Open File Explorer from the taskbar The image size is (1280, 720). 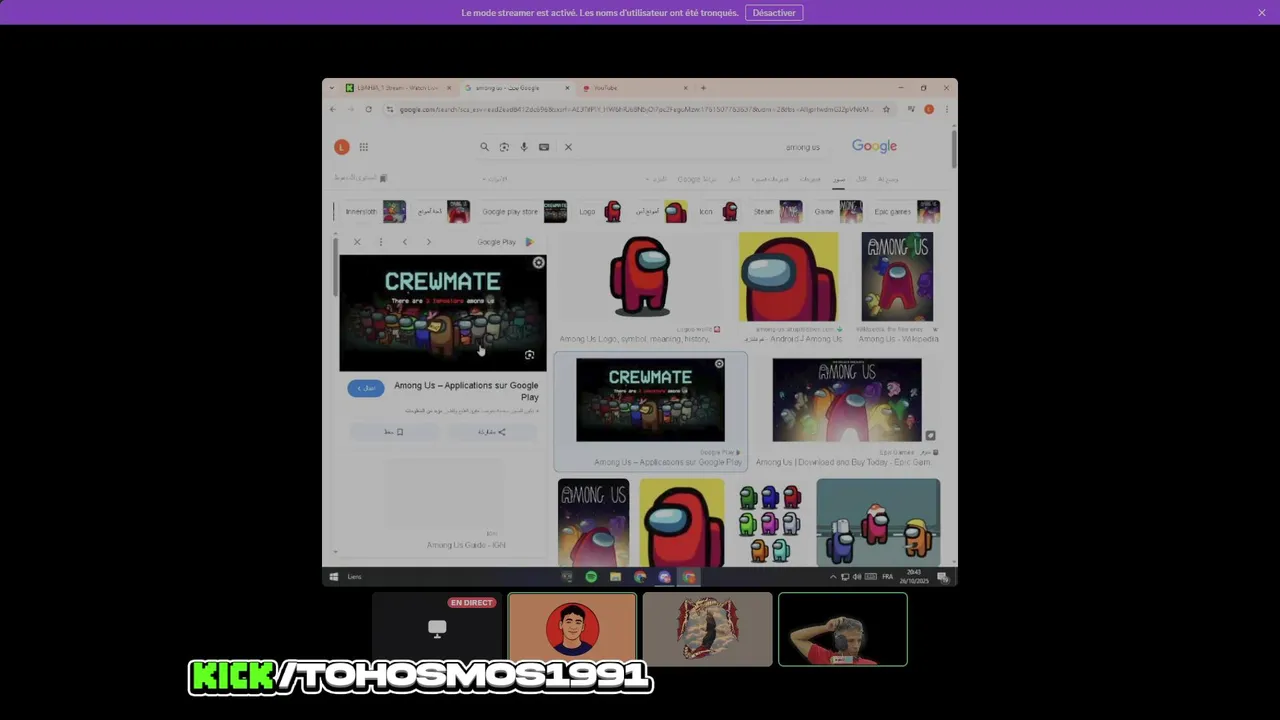click(x=615, y=577)
